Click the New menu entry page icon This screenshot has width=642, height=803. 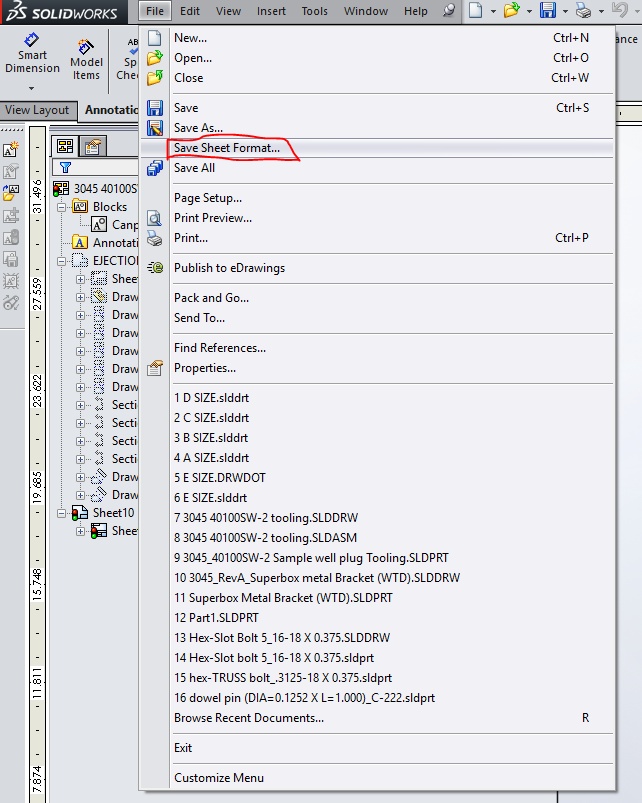coord(155,38)
